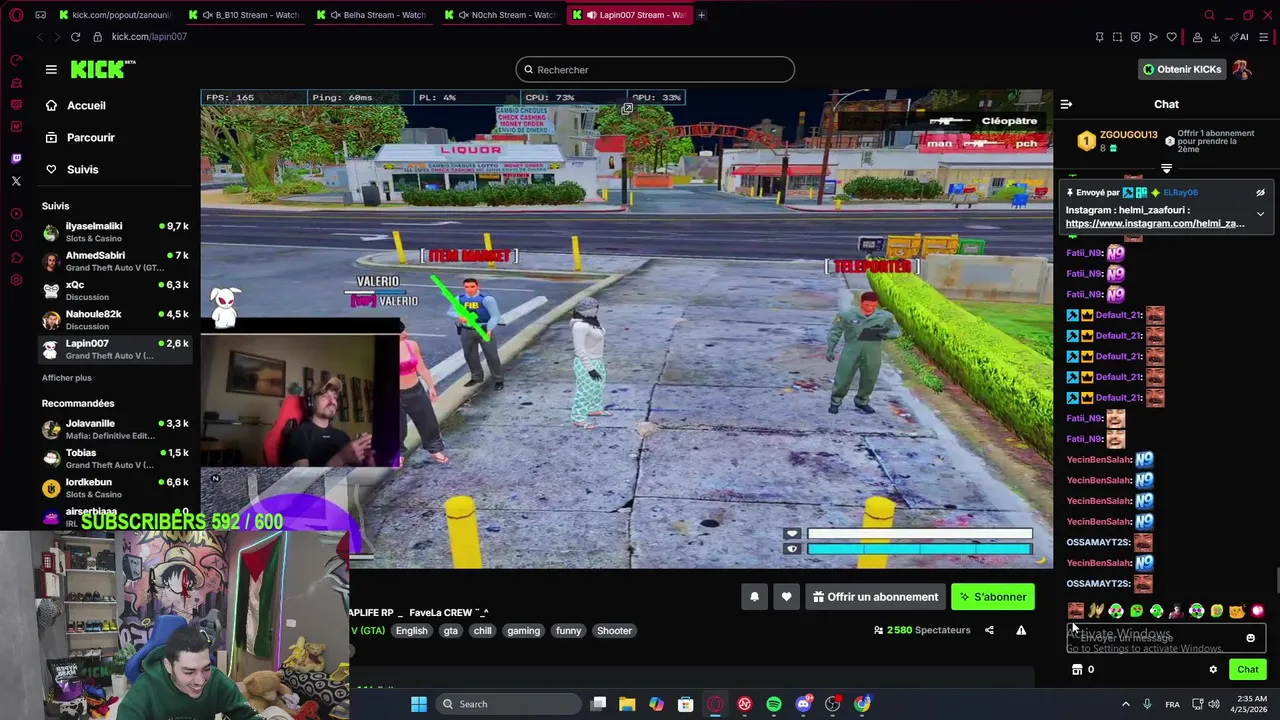This screenshot has height=720, width=1280.
Task: Reload the page
Action: click(x=76, y=37)
